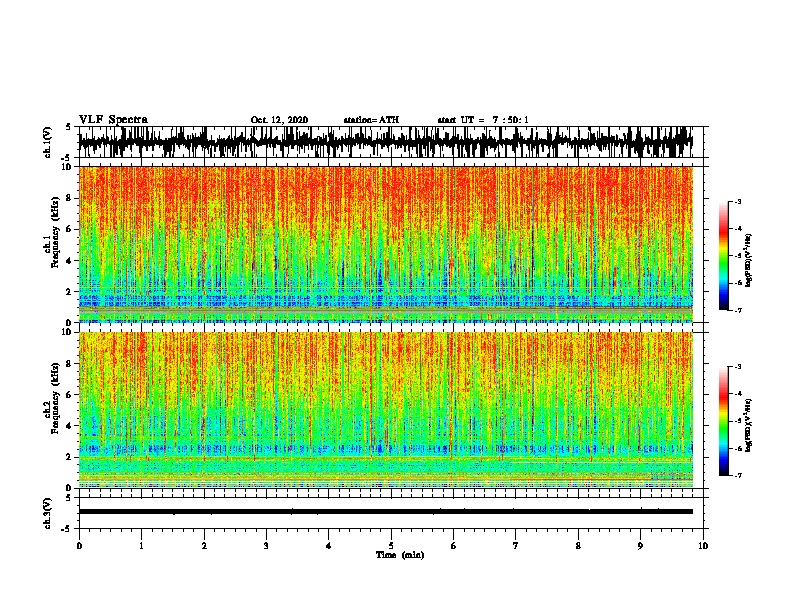
Task: Click the "station=ATH" header label
Action: pyautogui.click(x=371, y=120)
